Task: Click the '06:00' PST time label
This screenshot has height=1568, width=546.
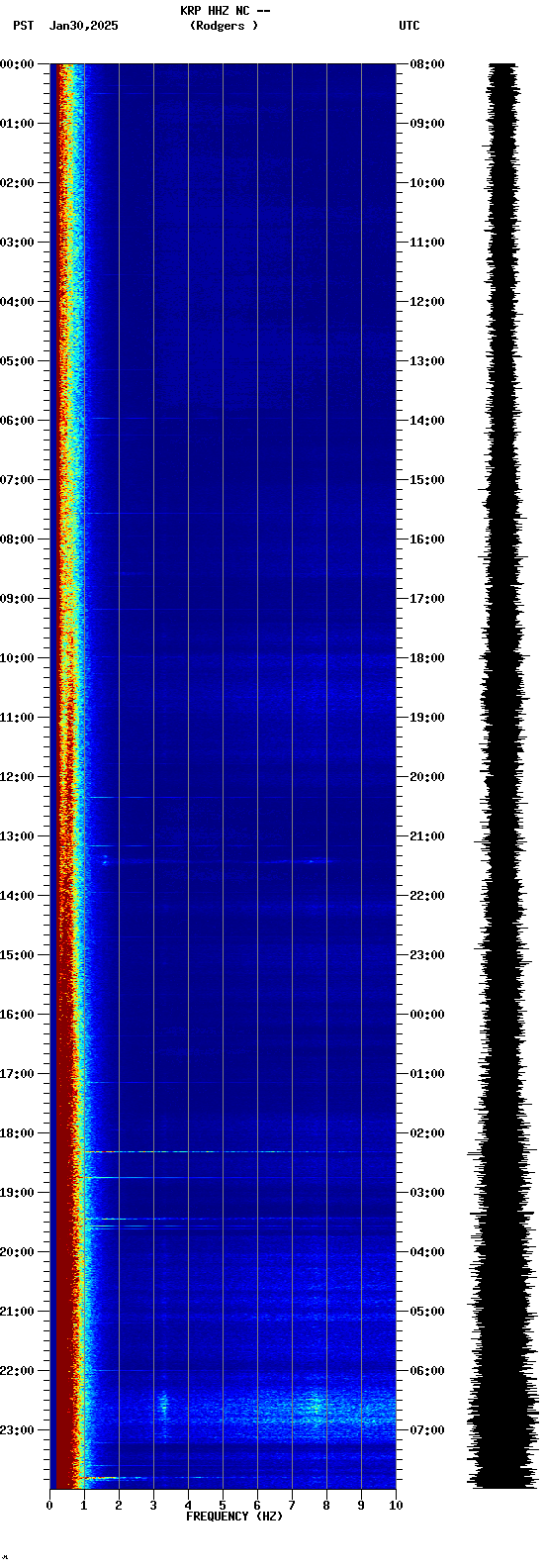Action: click(x=17, y=421)
